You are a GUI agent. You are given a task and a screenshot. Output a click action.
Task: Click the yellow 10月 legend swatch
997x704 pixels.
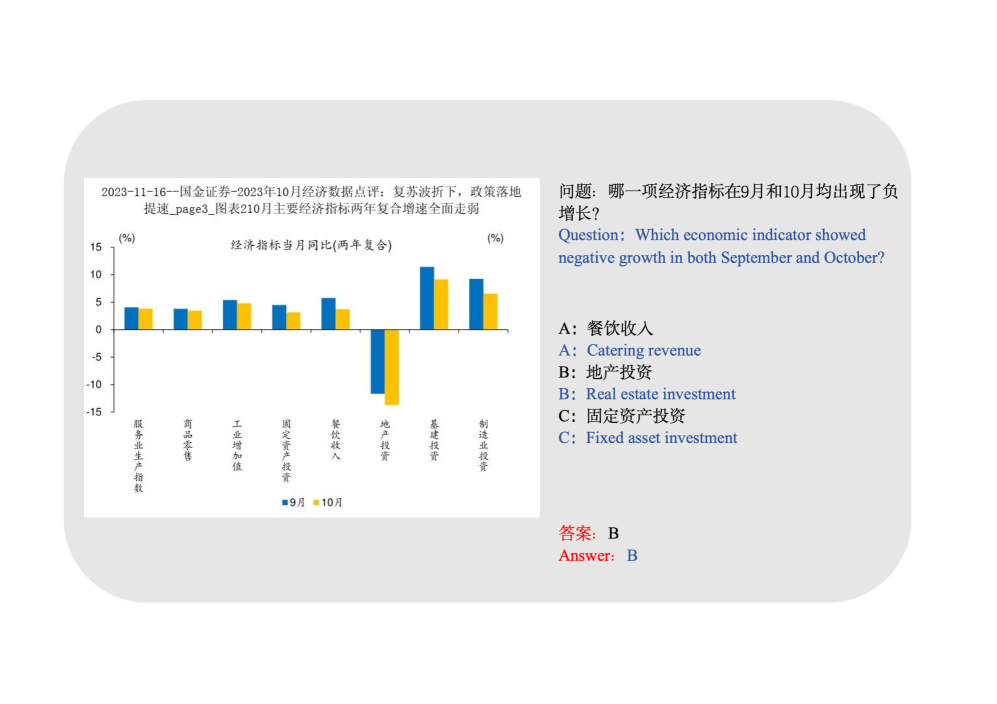click(x=317, y=502)
